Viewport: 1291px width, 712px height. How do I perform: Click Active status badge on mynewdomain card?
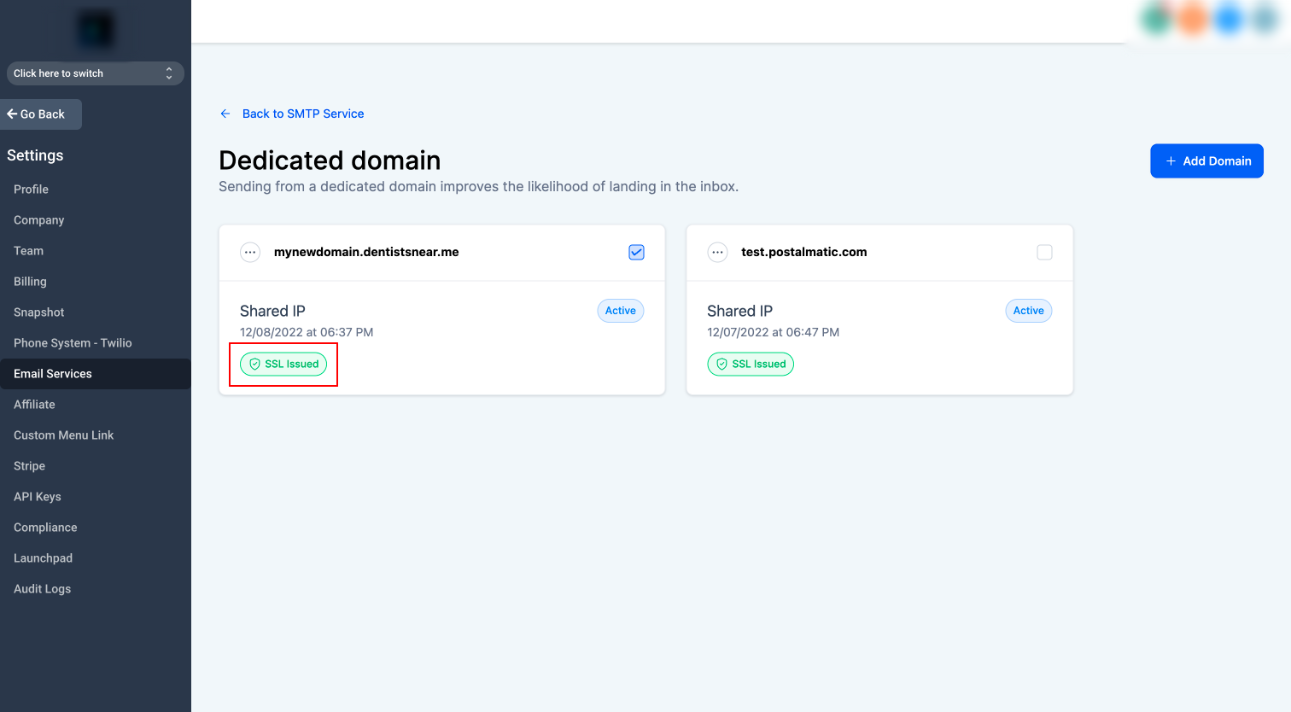[x=620, y=311]
